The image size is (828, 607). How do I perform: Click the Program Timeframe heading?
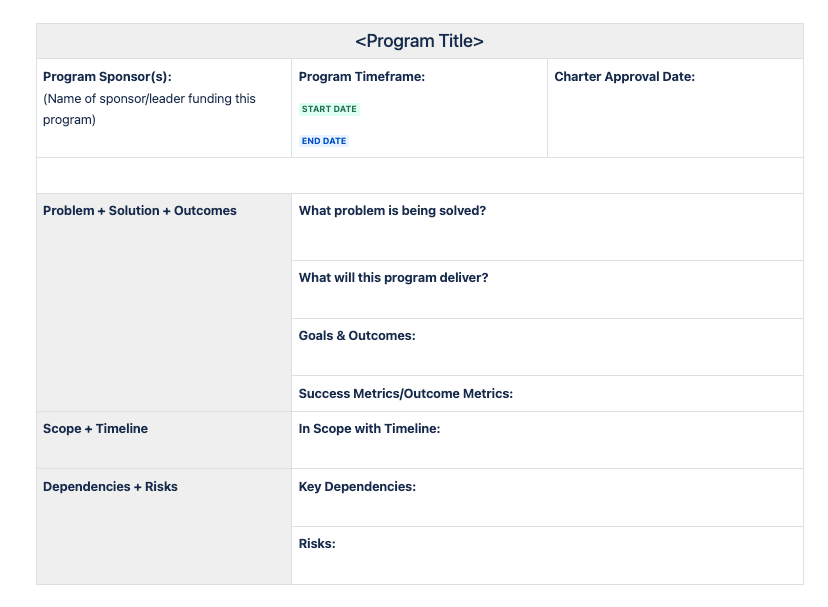(362, 77)
